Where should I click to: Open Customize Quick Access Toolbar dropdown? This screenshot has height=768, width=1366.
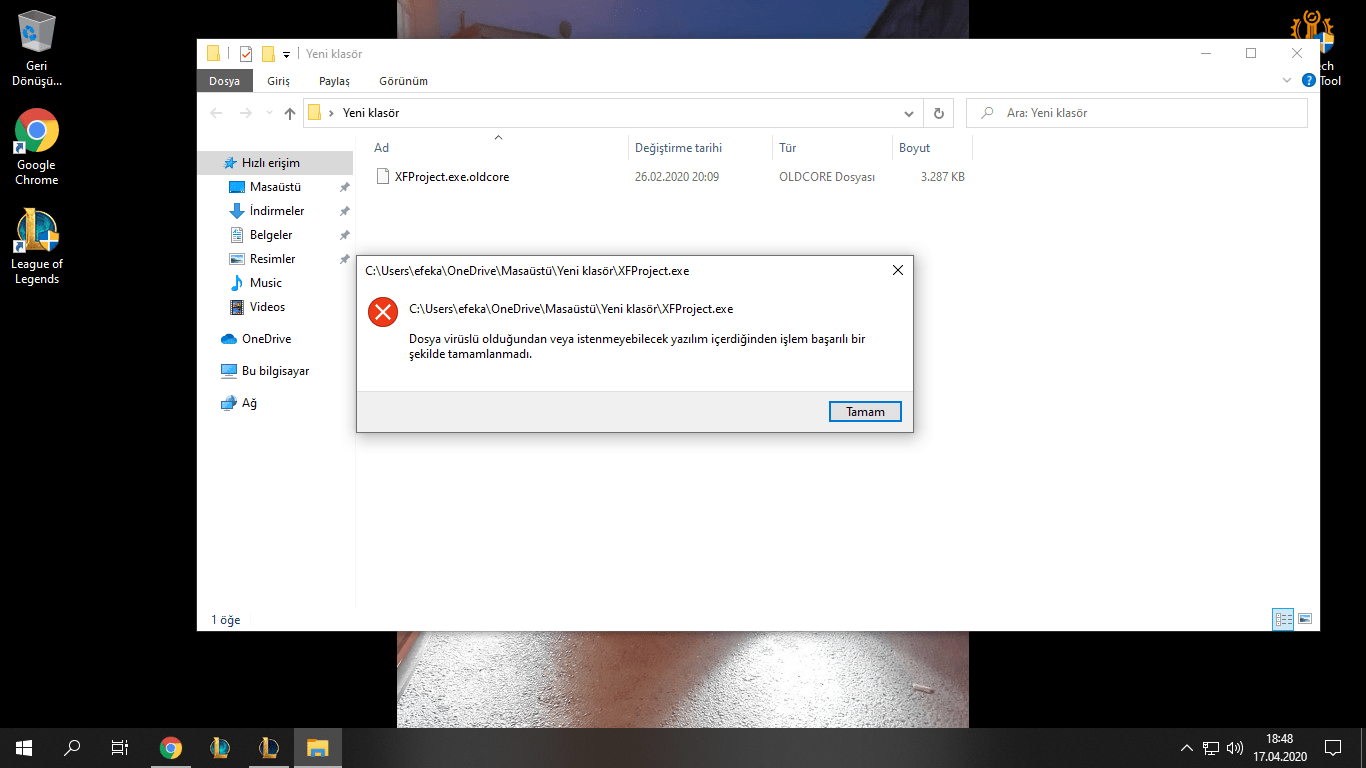coord(286,54)
